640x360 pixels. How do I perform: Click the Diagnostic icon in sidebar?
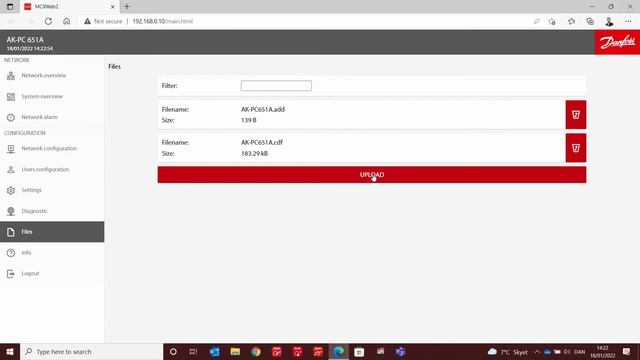tap(11, 211)
